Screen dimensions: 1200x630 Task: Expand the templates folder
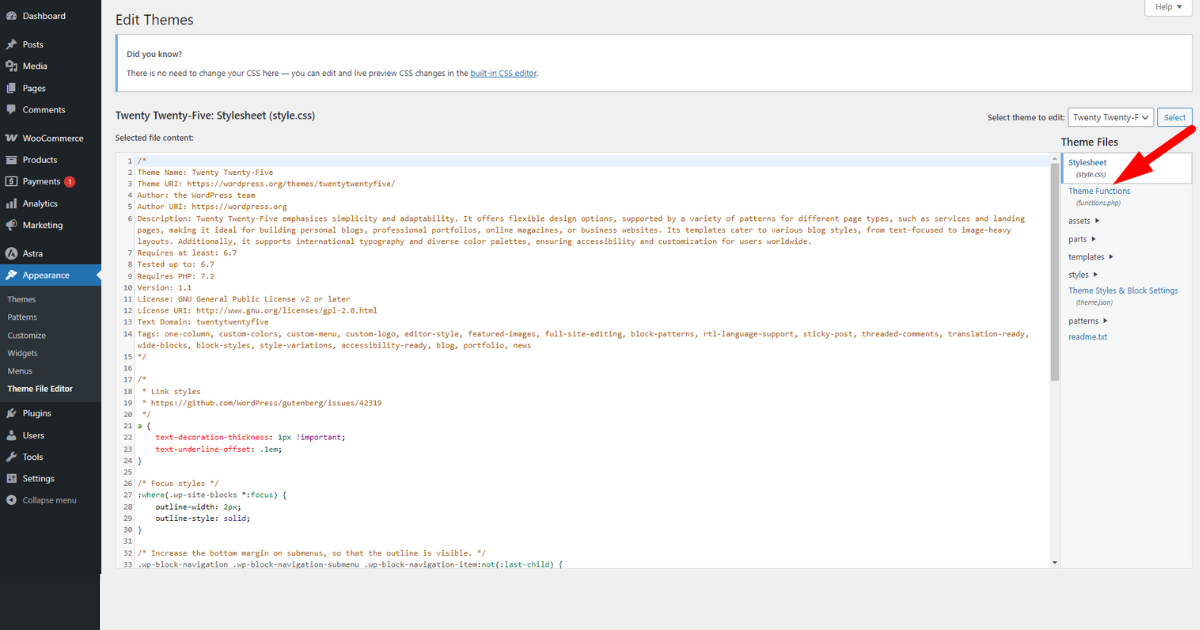(x=1091, y=257)
